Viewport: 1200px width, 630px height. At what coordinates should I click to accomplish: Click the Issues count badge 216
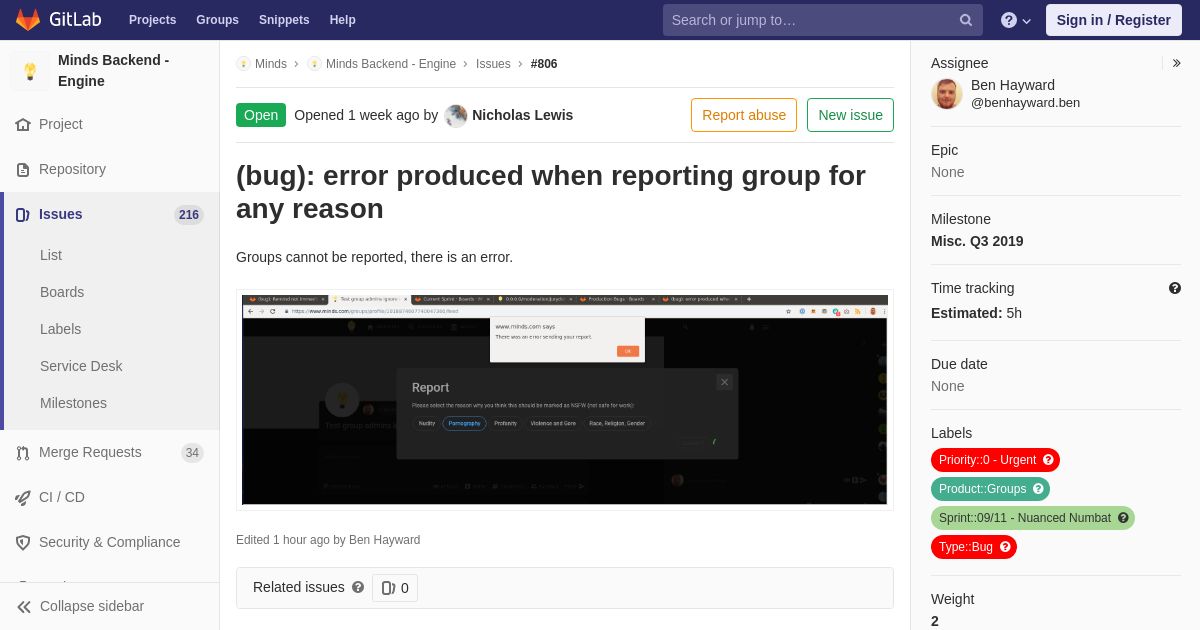click(x=189, y=214)
